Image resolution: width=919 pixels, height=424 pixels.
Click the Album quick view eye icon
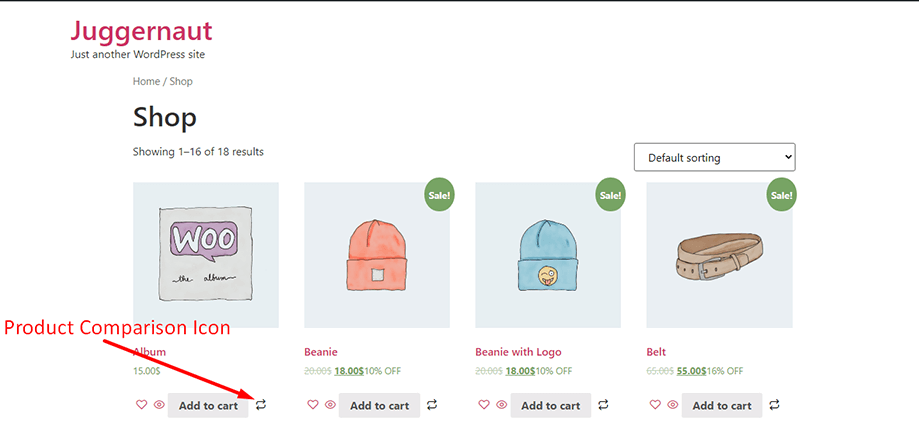click(x=158, y=405)
